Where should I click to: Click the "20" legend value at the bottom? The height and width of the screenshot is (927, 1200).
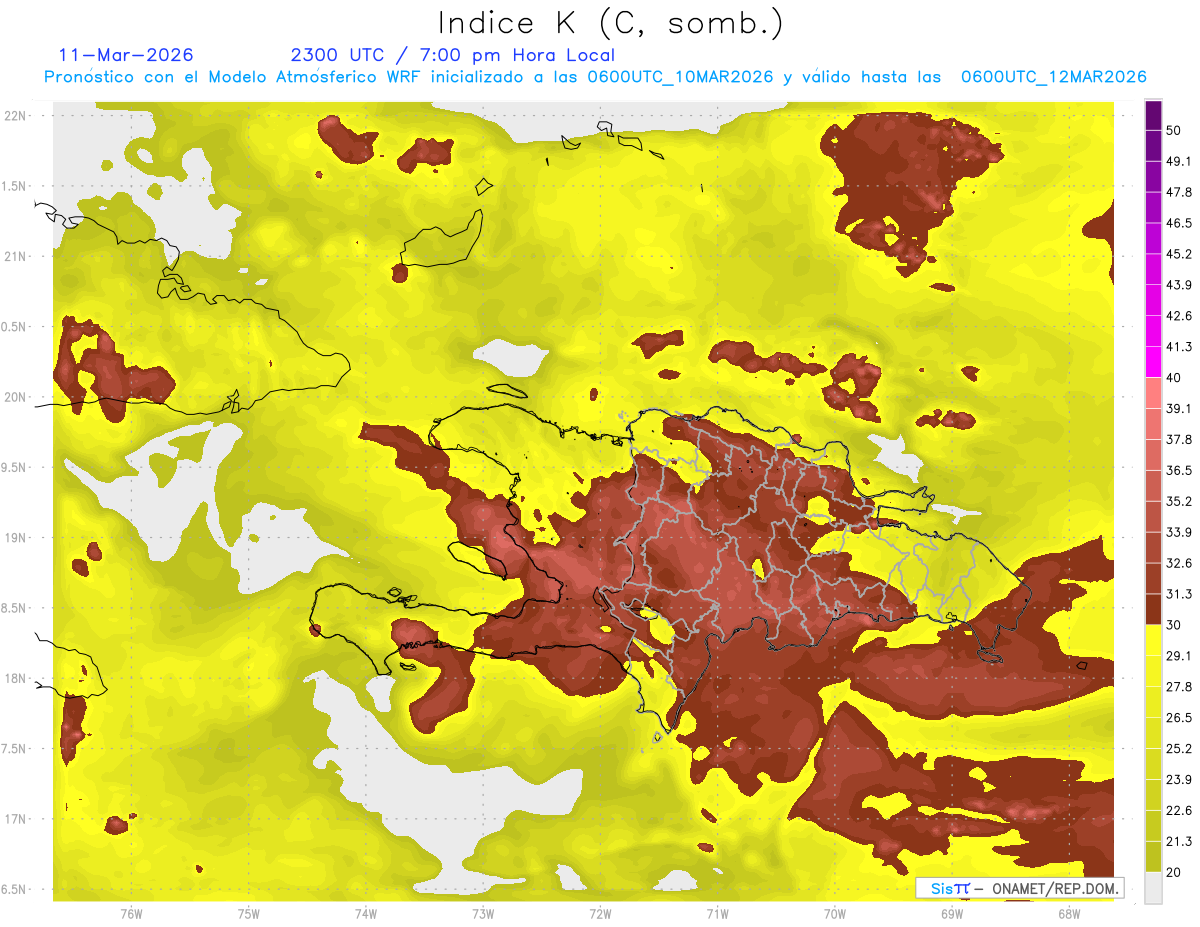click(1175, 873)
